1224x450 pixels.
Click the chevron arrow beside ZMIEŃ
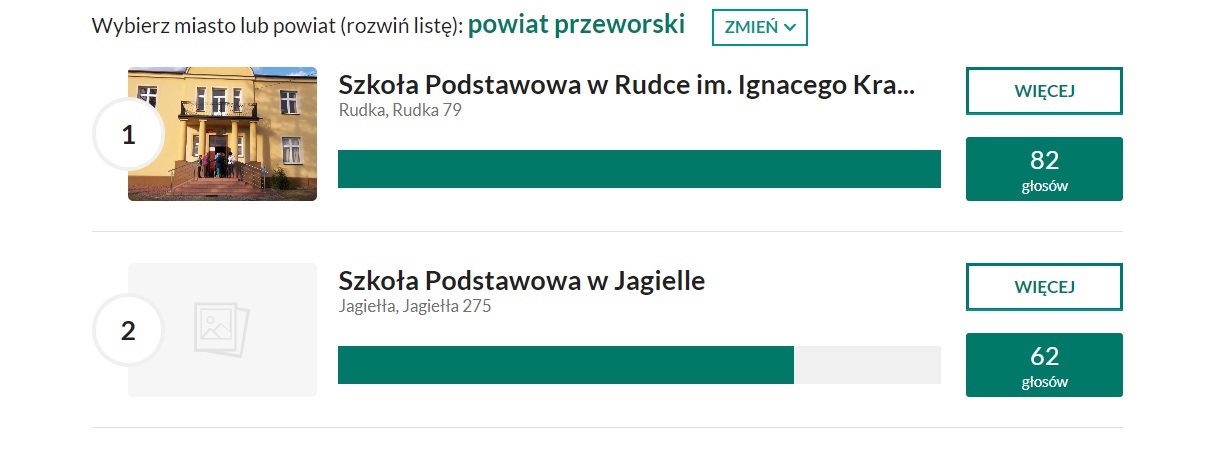(x=790, y=28)
